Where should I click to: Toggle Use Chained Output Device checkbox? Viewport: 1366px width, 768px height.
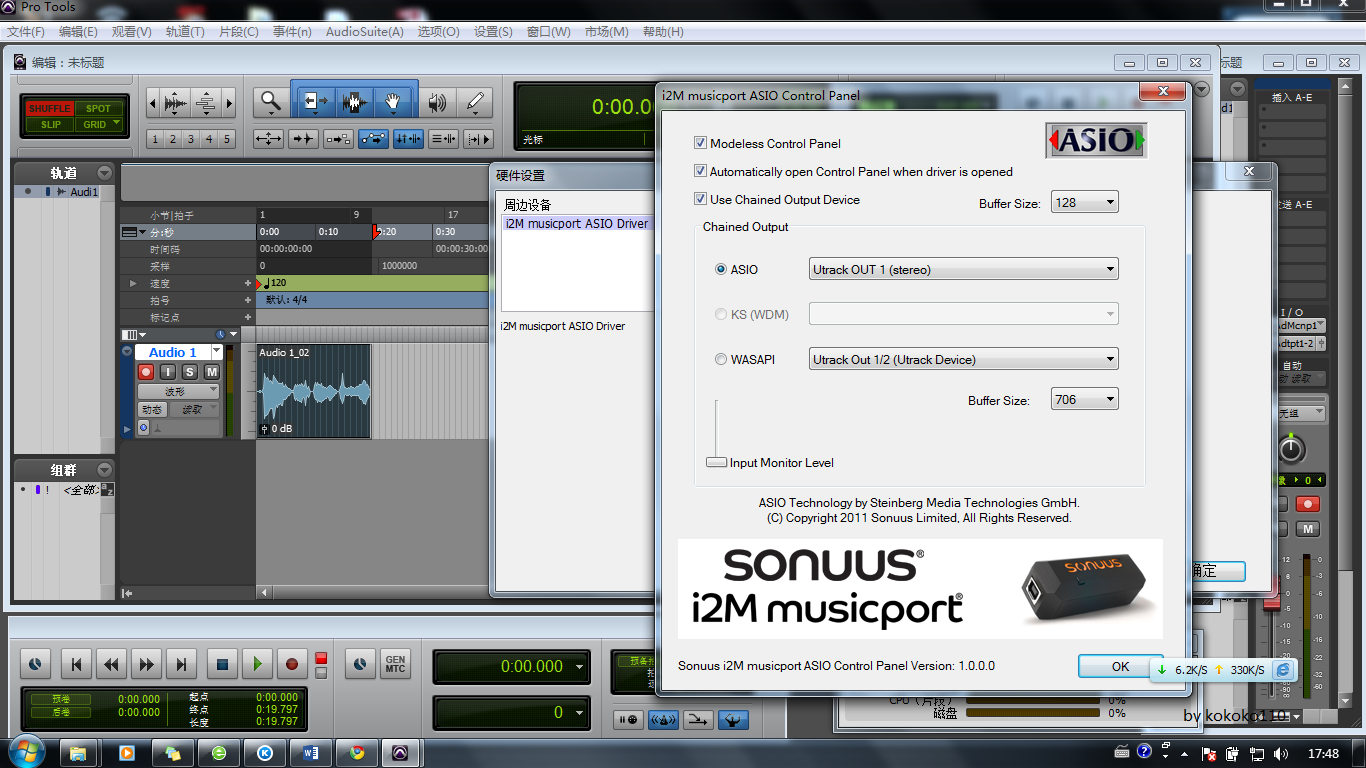(x=700, y=199)
